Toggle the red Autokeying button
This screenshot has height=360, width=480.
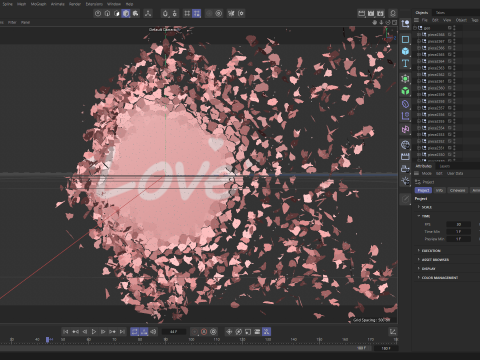[x=204, y=332]
